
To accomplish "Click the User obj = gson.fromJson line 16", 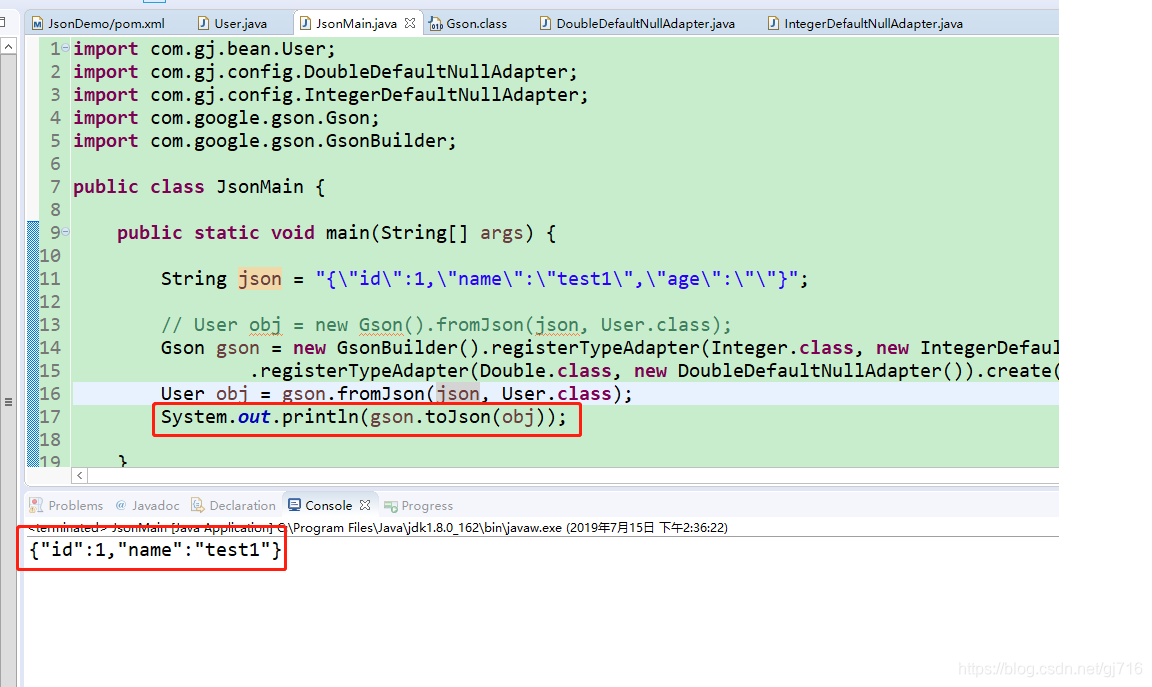I will point(397,394).
